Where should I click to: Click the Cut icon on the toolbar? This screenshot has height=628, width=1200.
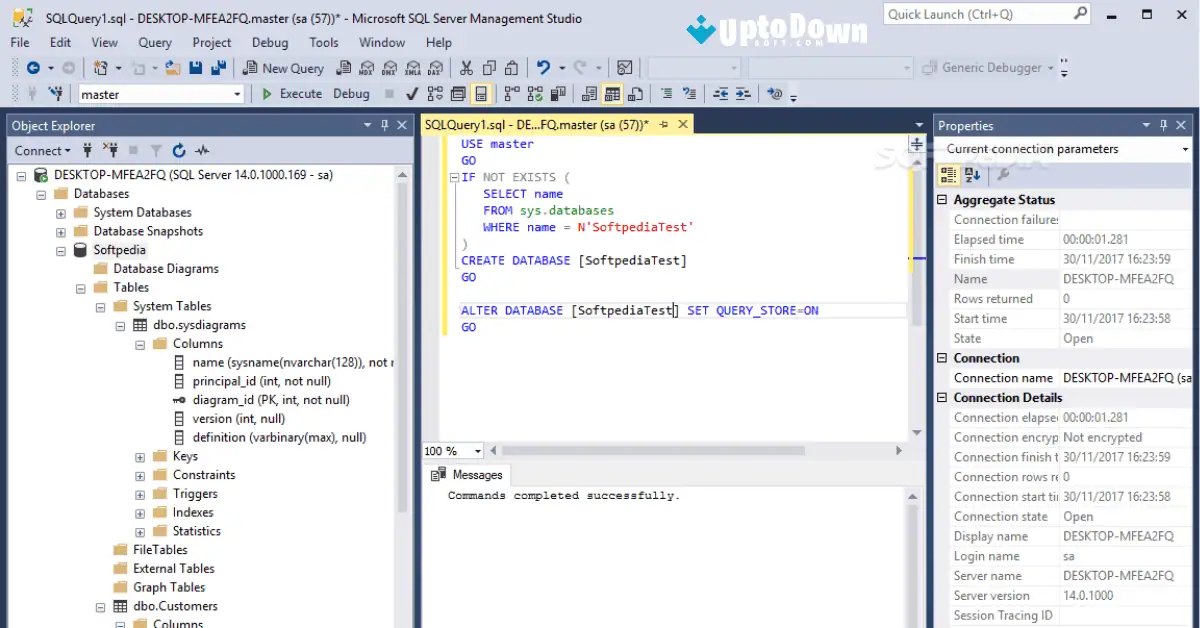pos(466,67)
